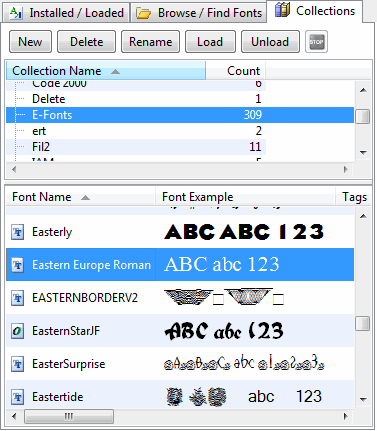Select the Eastertide font name
Viewport: 377px width, 431px height.
pos(58,397)
